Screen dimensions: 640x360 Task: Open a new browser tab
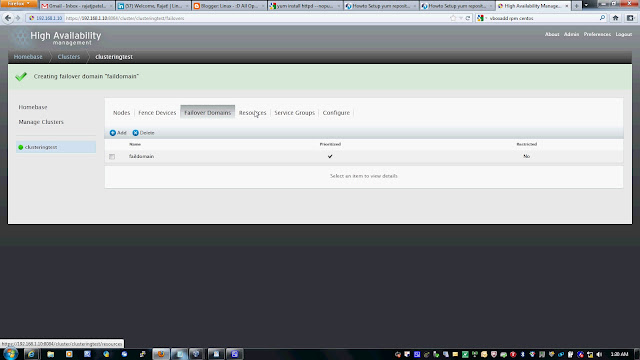(576, 6)
